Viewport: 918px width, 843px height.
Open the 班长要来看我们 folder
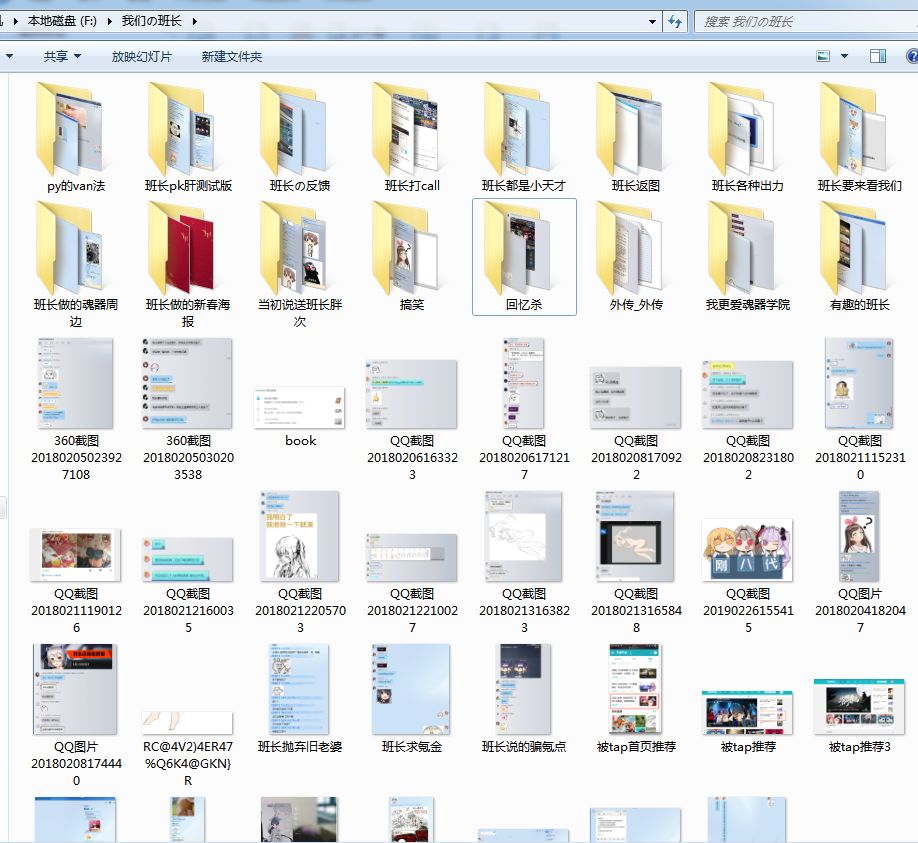859,138
